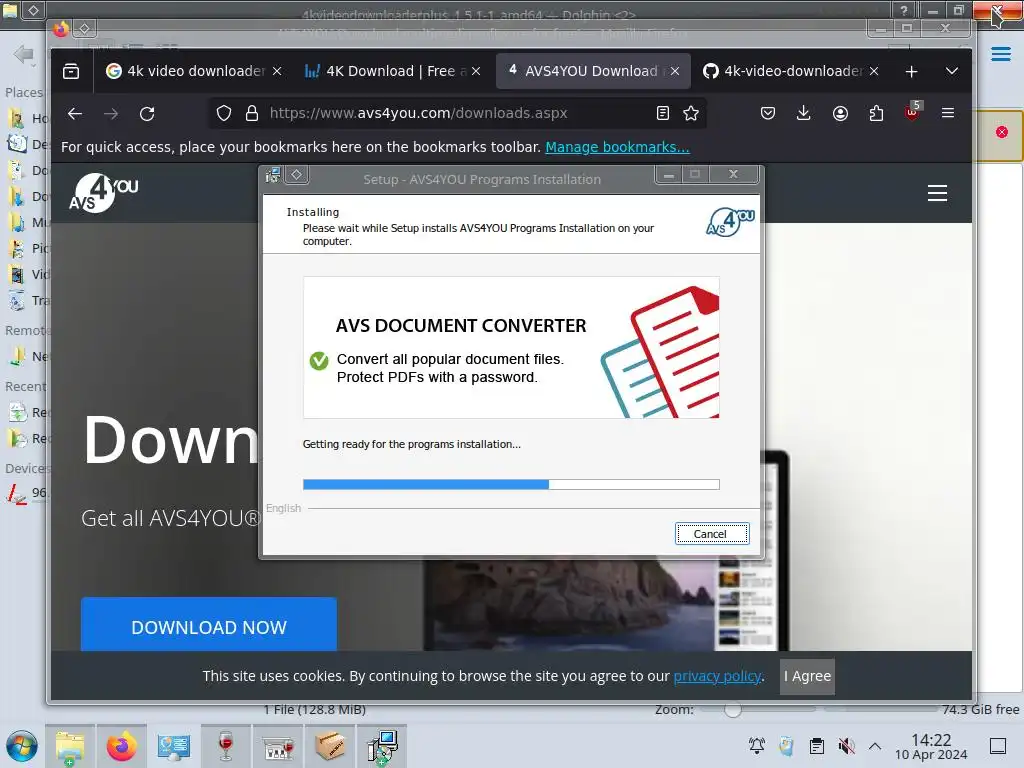Screen dimensions: 1024x768
Task: Close the GitHub 4k-video-downloader tab
Action: click(x=874, y=71)
